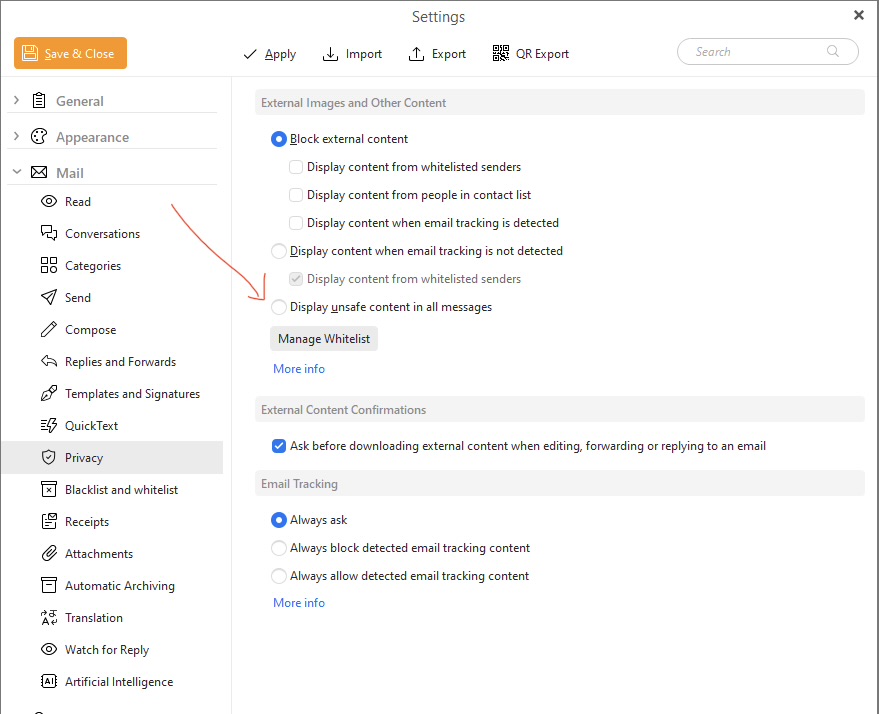
Task: Click the Export upload arrow icon
Action: (x=416, y=54)
